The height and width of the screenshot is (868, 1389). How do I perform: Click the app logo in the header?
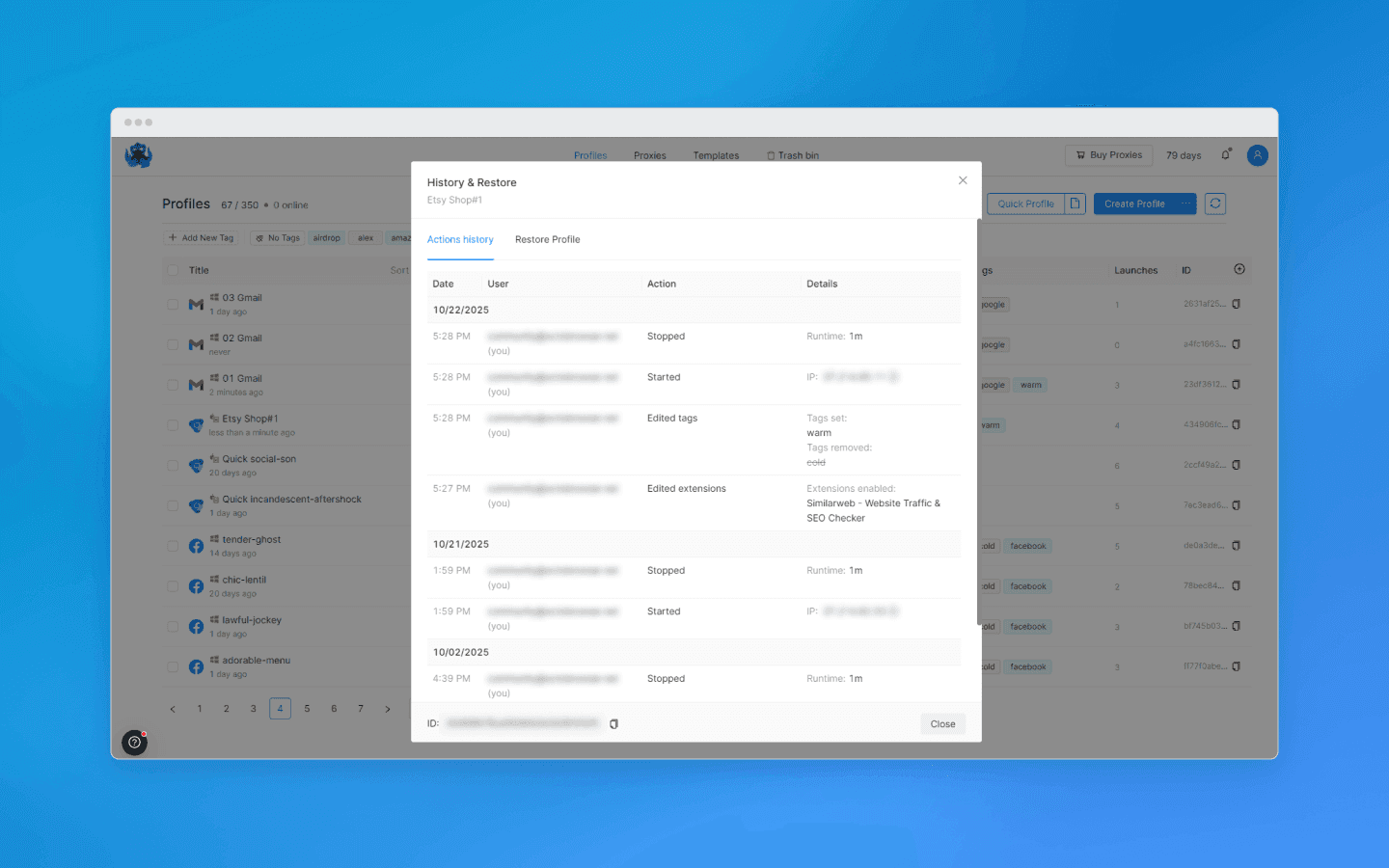(139, 155)
